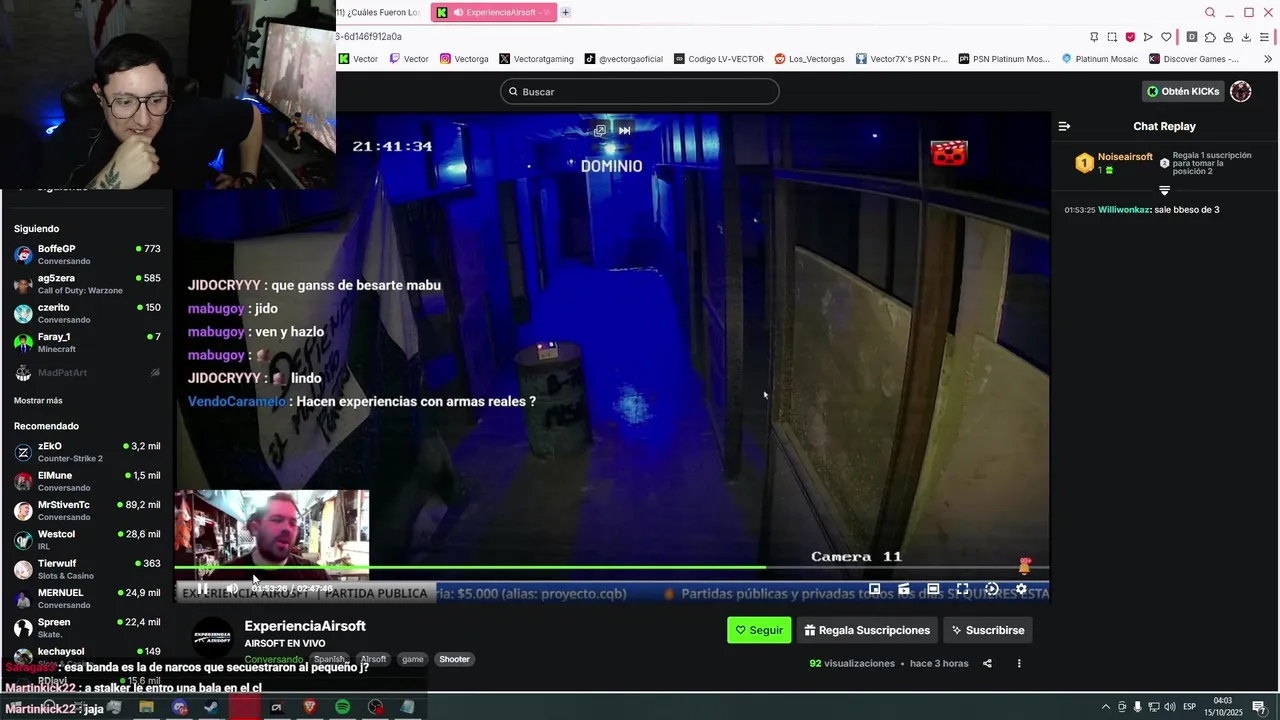This screenshot has width=1280, height=720.
Task: Share the video via share icon
Action: point(987,663)
